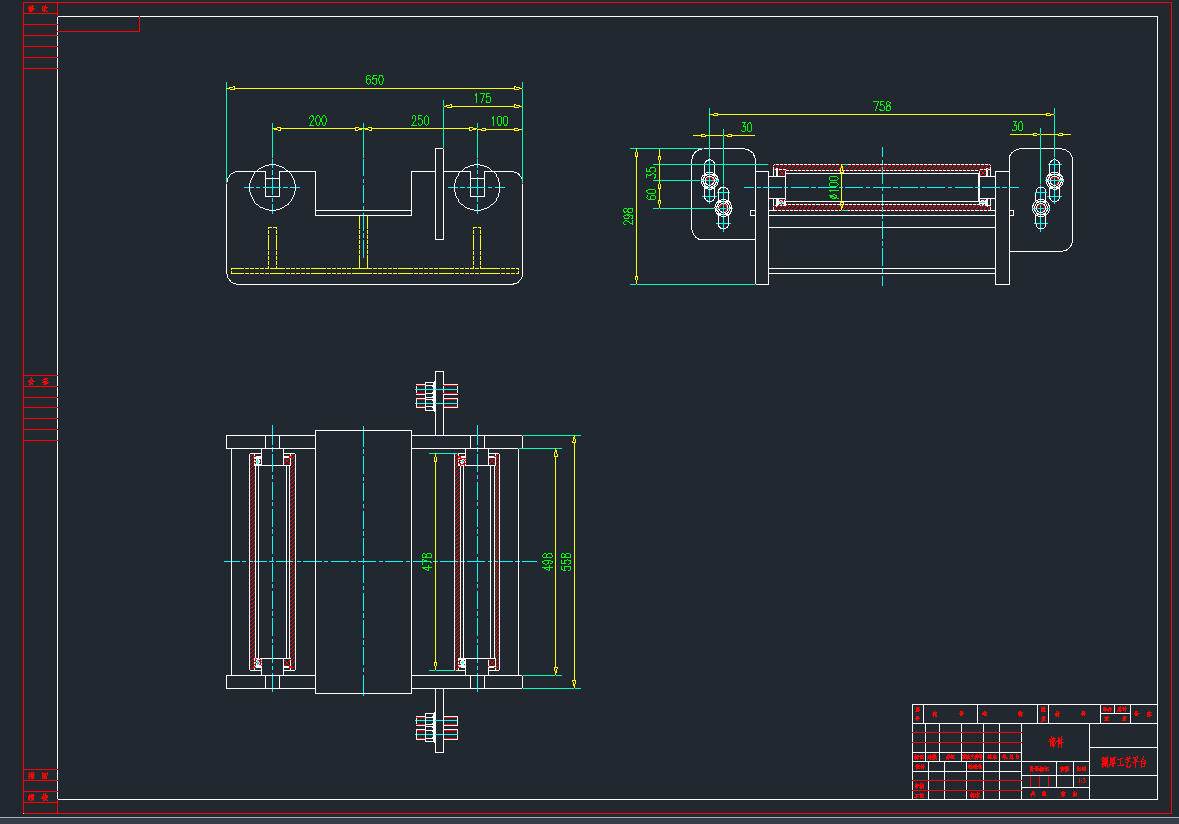Click the 758 overall length dimension

pos(883,107)
